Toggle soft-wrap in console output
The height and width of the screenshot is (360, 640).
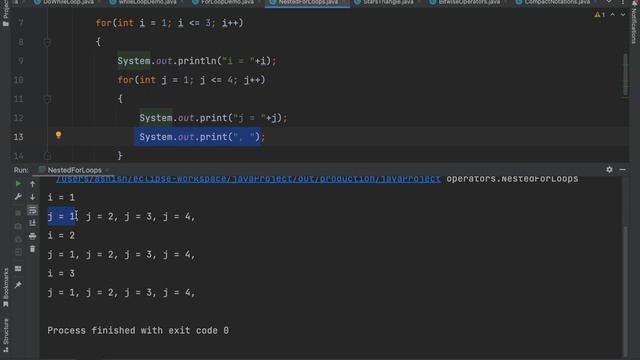[x=32, y=210]
